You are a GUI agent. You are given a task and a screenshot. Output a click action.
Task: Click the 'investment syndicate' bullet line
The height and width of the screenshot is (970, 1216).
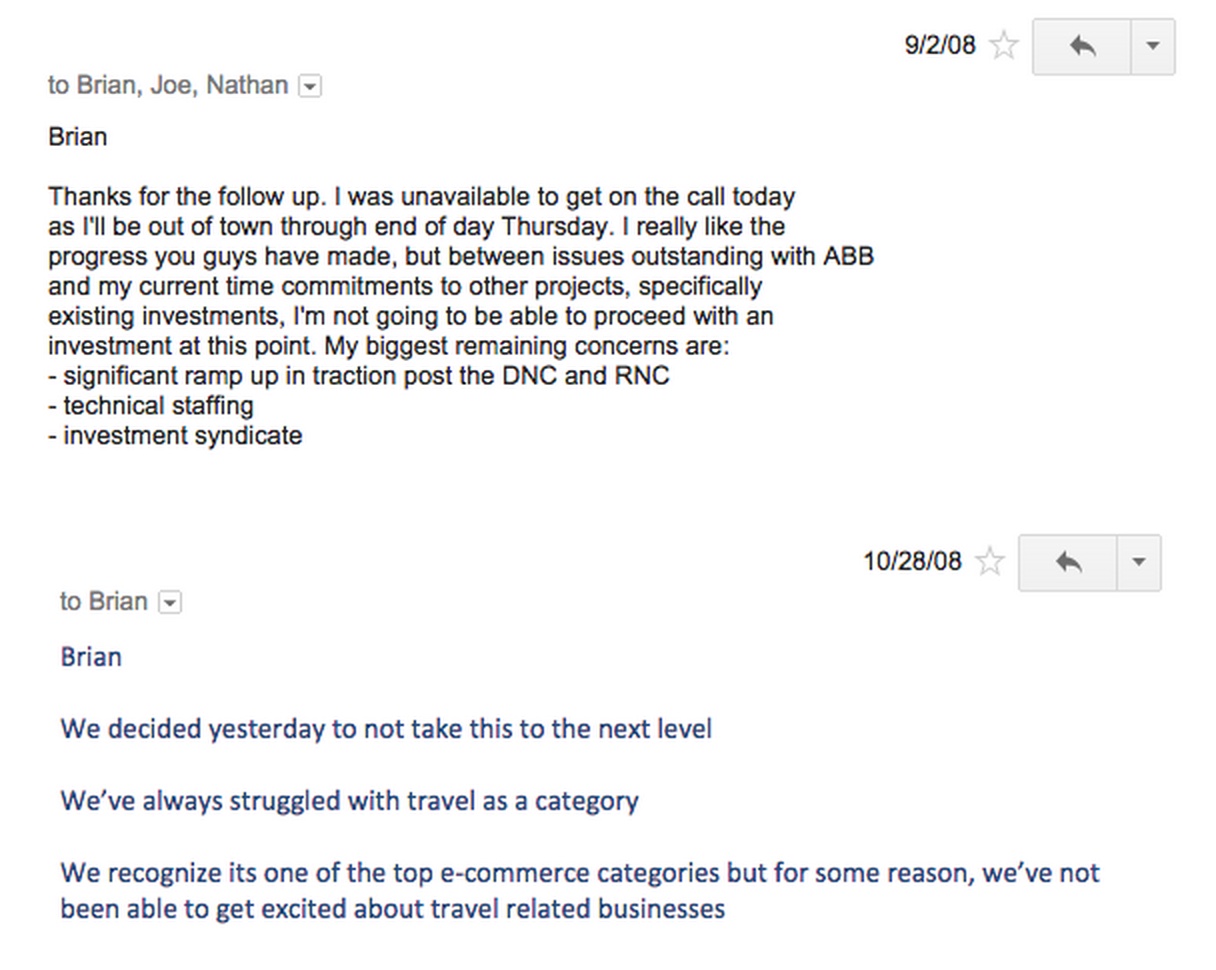tap(175, 436)
